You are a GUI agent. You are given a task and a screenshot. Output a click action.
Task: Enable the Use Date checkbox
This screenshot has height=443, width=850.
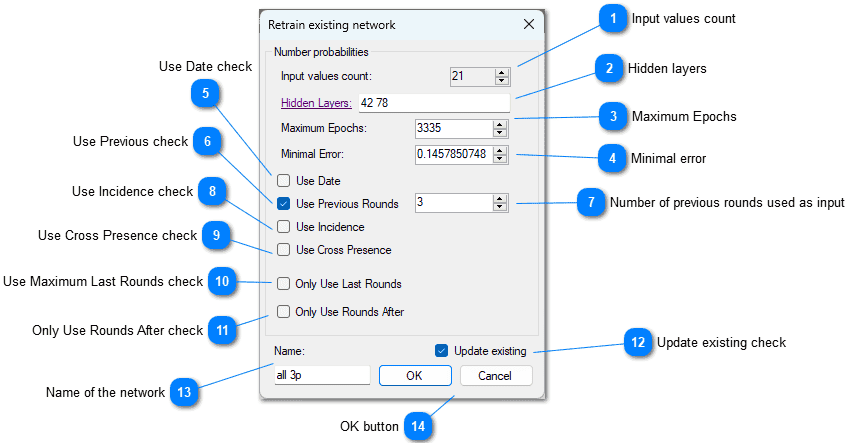pos(284,181)
